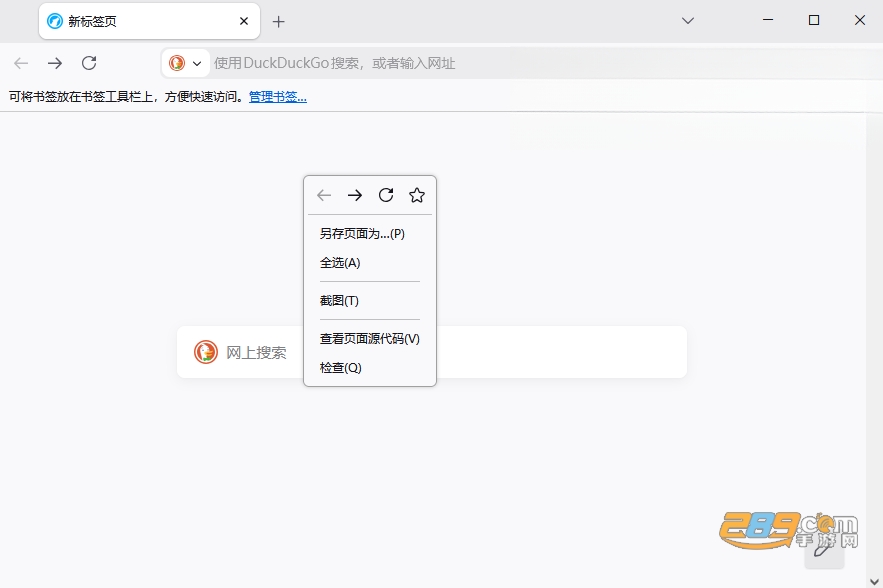Viewport: 883px width, 588px height.
Task: Choose 另存页面为...(P) menu entry
Action: click(369, 234)
